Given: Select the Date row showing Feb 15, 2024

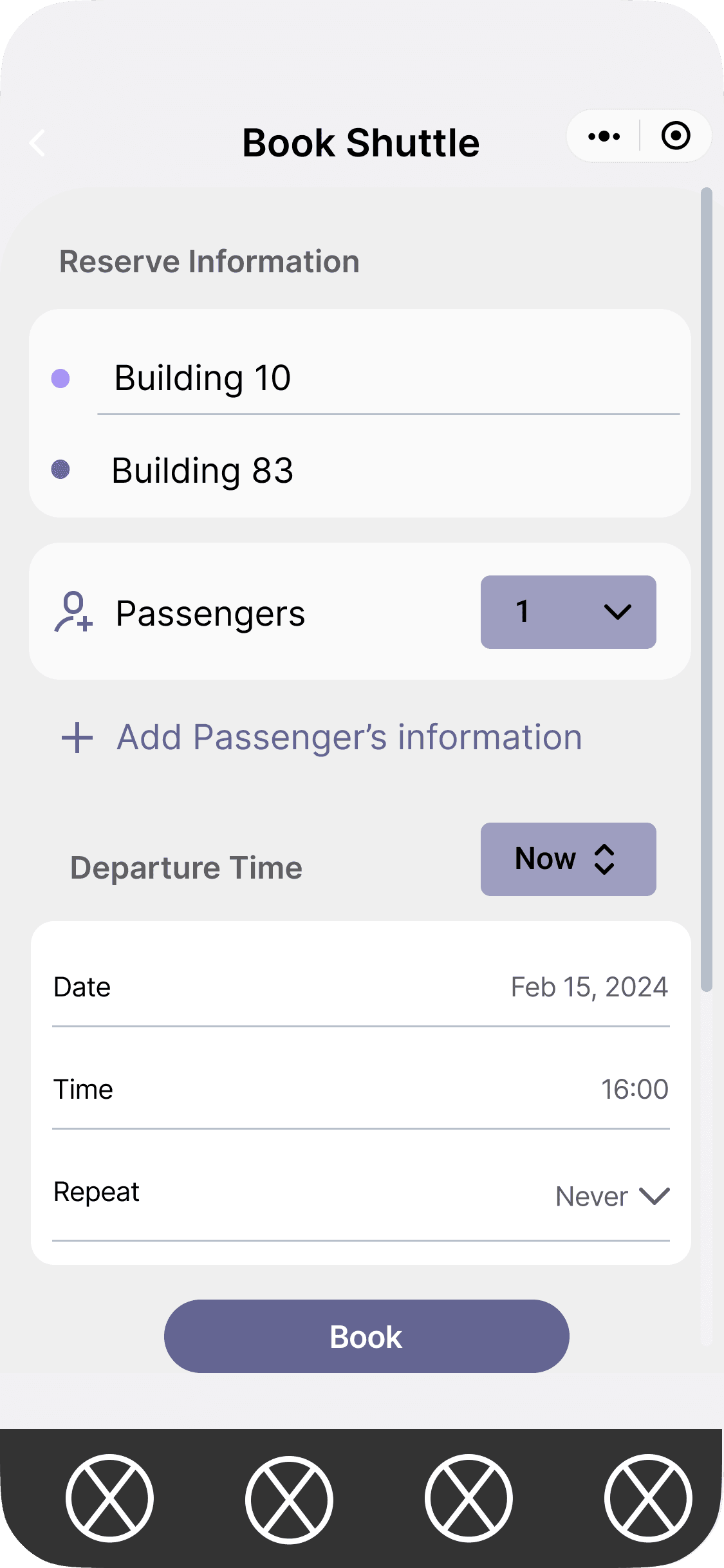Looking at the screenshot, I should pos(360,987).
